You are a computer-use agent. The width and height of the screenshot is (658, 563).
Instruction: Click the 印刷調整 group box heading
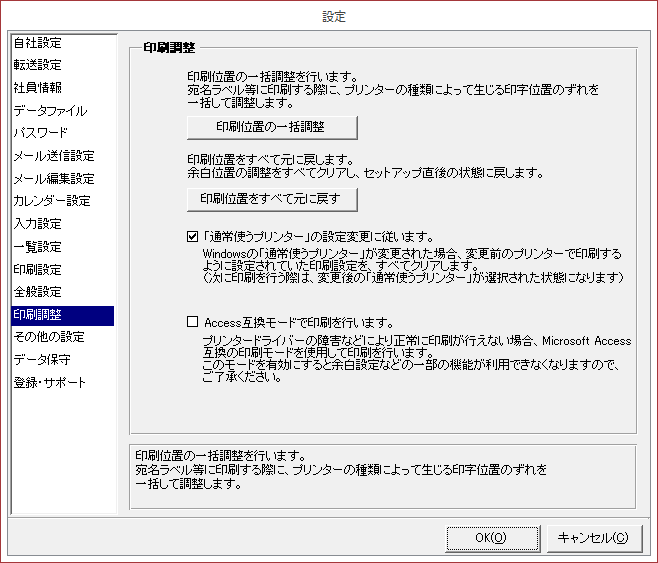pyautogui.click(x=169, y=48)
